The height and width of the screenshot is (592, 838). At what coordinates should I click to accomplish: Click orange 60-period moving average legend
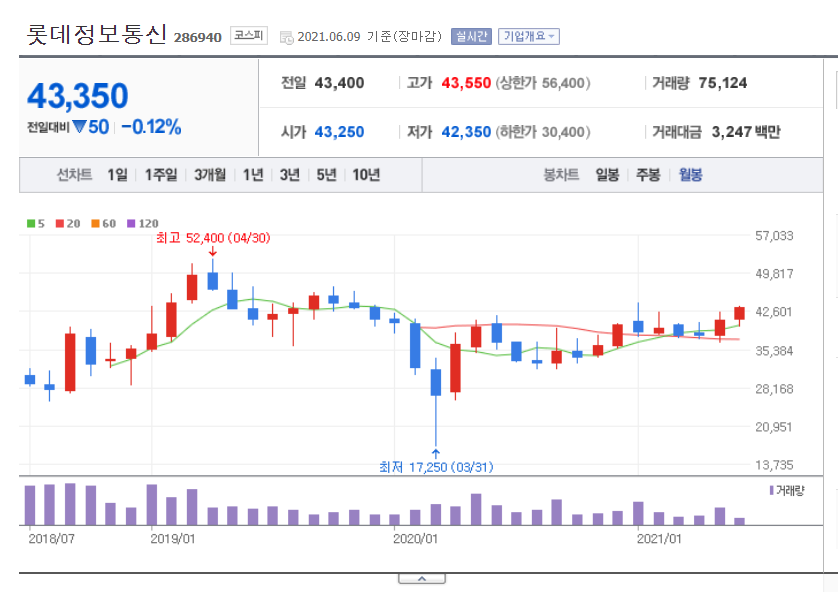[103, 223]
